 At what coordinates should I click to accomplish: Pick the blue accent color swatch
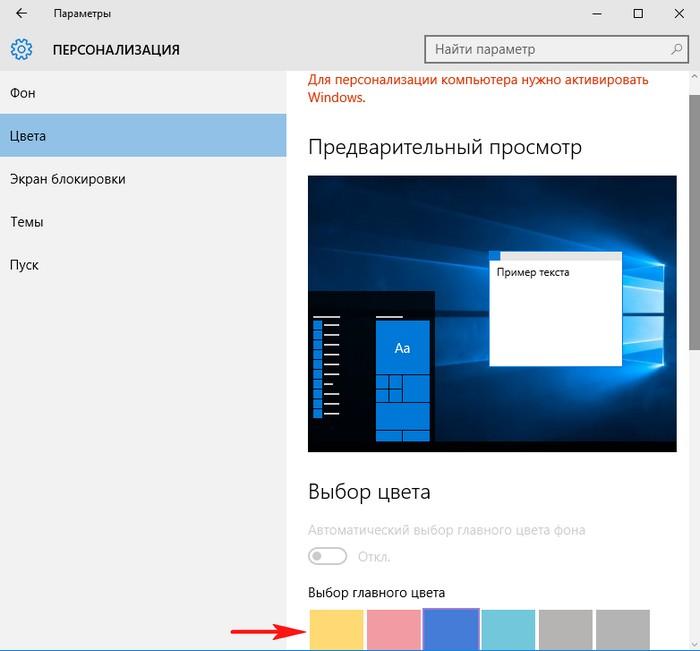point(451,629)
